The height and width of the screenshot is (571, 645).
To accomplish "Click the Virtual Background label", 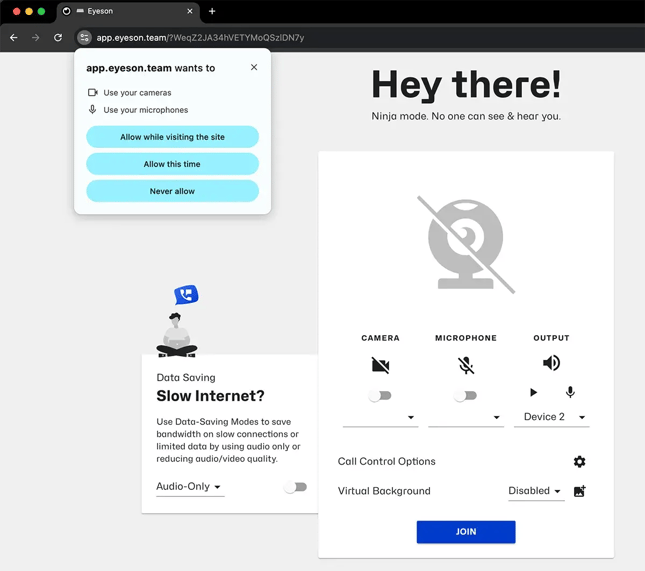I will (x=384, y=491).
